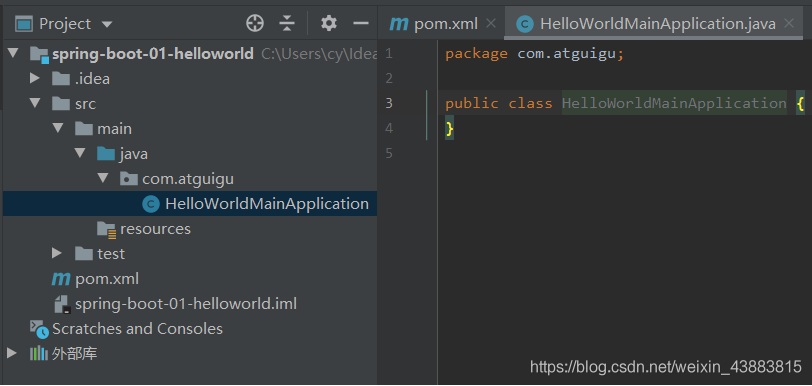The image size is (812, 386).
Task: Close the pom.xml editor tab
Action: [x=491, y=23]
